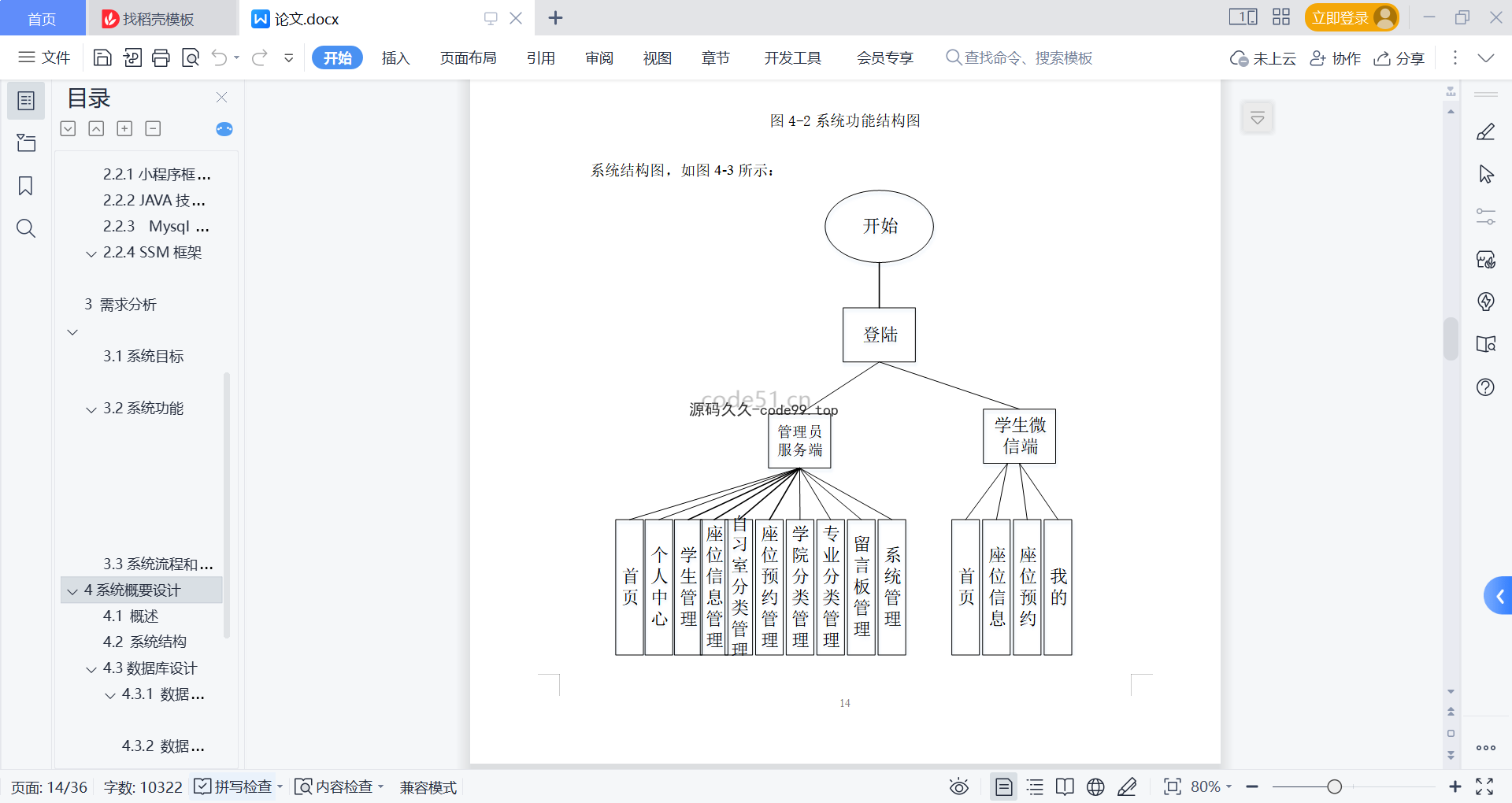Open the bookmark icon in left sidebar
Image resolution: width=1512 pixels, height=803 pixels.
click(x=26, y=186)
